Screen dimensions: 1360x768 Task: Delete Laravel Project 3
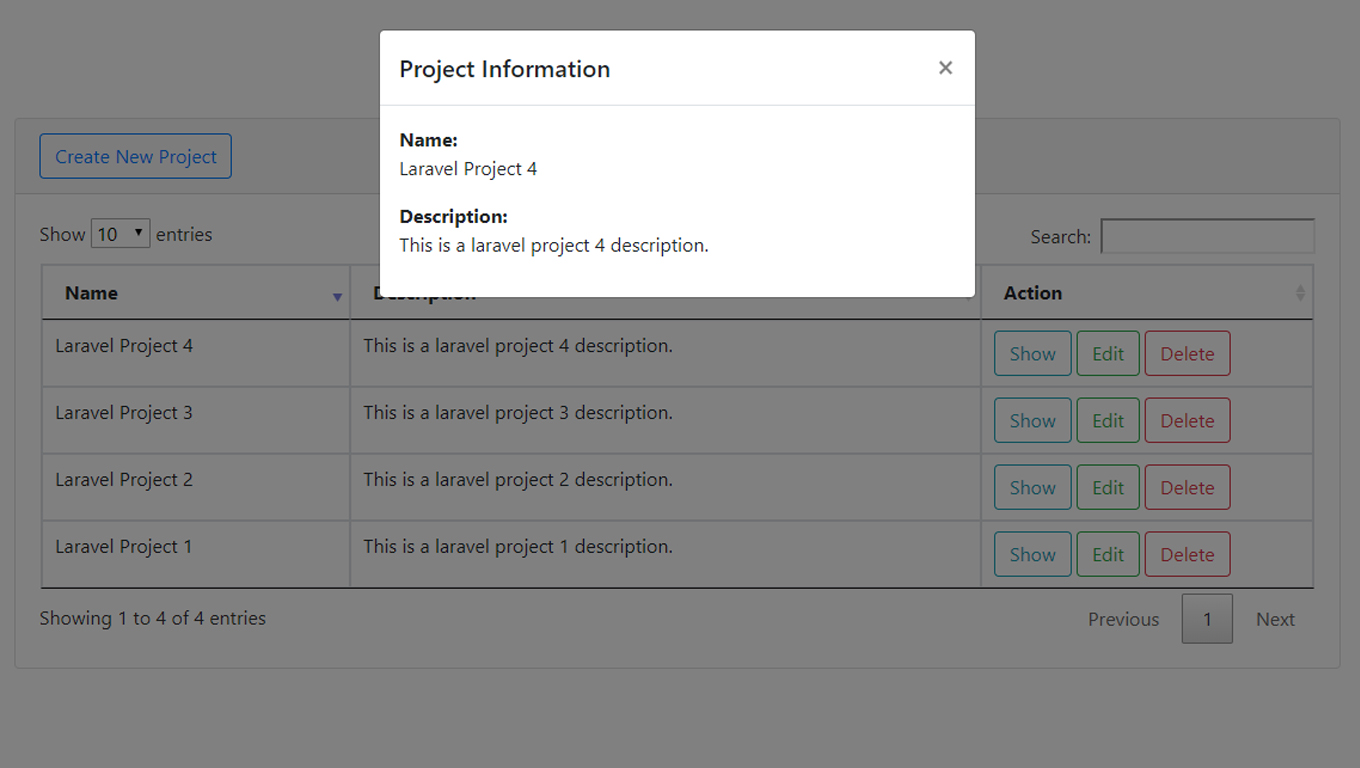tap(1187, 421)
